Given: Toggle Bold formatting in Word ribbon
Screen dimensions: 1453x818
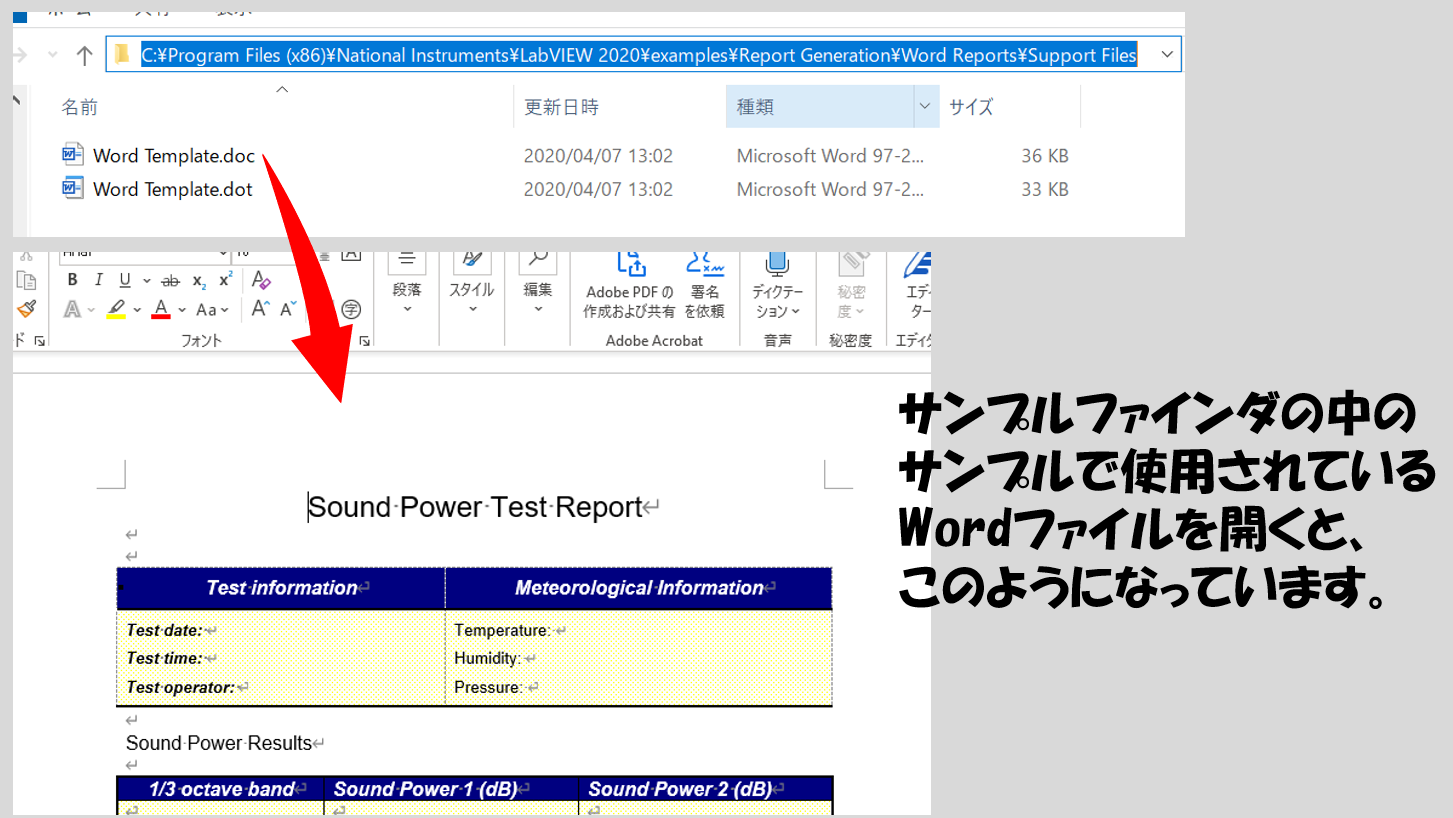Looking at the screenshot, I should [x=72, y=281].
